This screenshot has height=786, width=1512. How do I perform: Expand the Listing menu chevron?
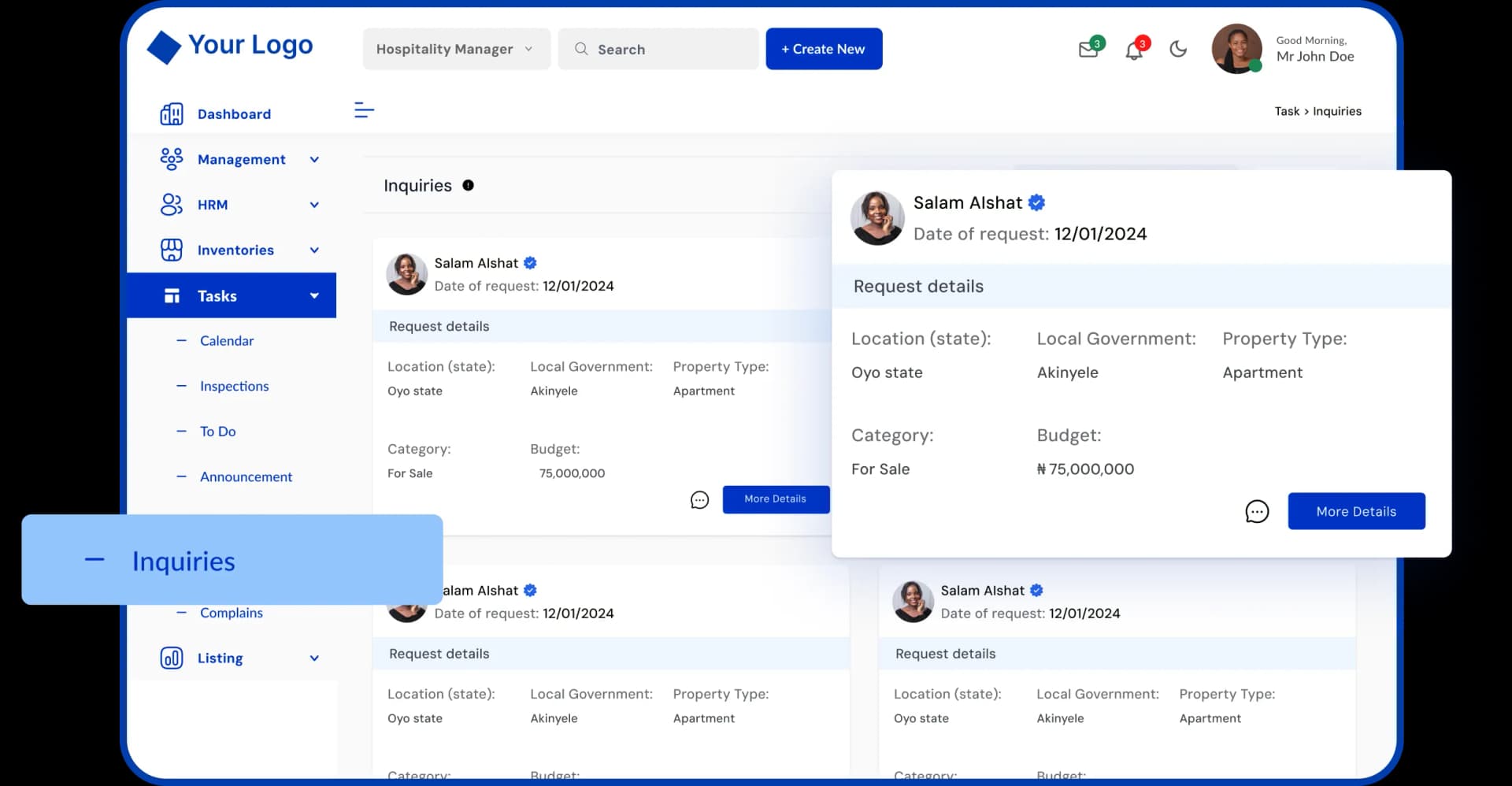314,658
